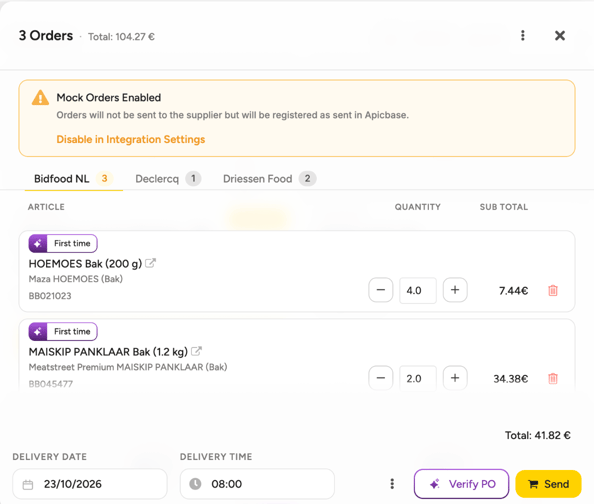Edit the HOEMOES quantity field showing 4.0

(x=418, y=291)
